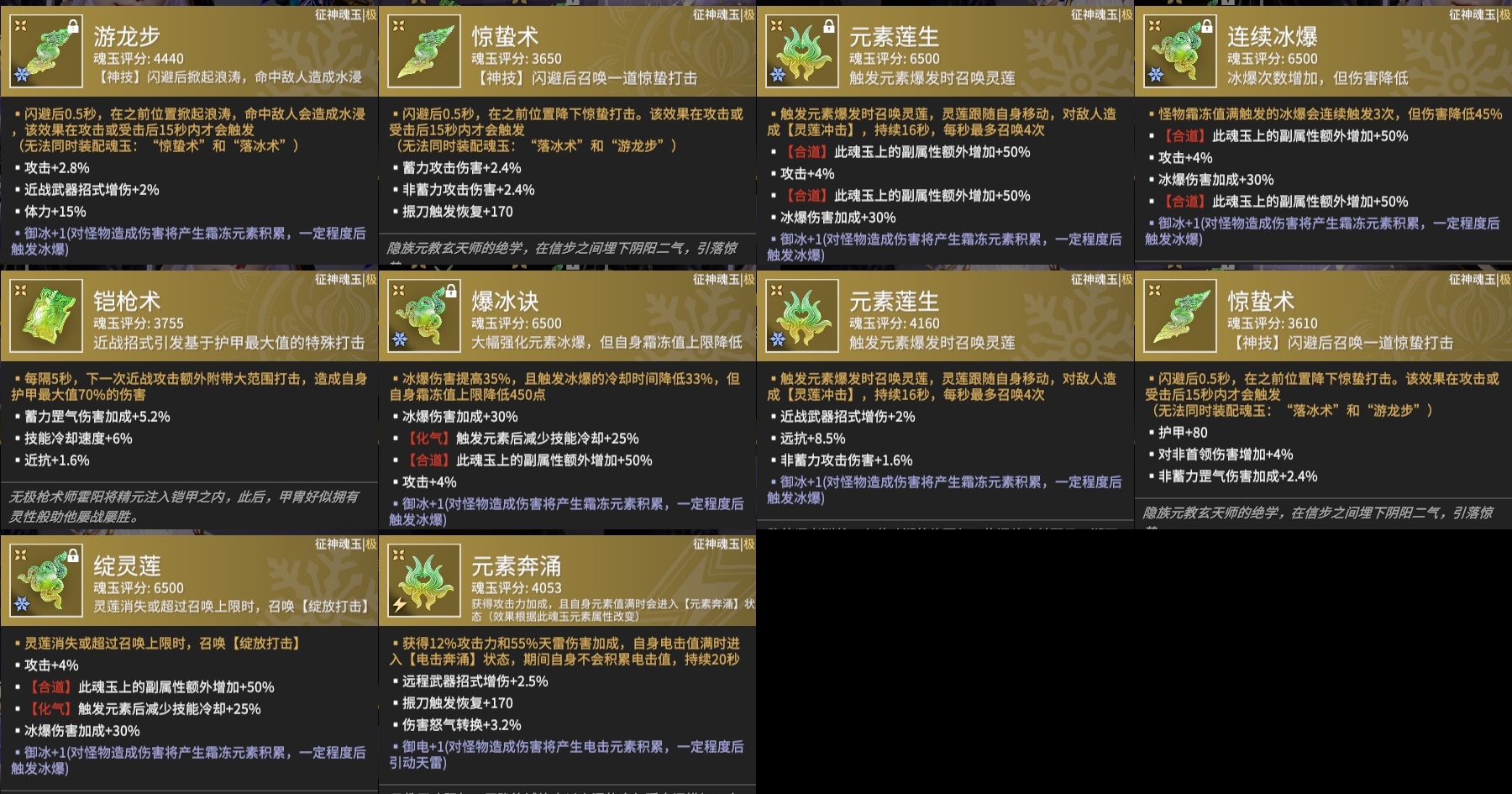Click the 【化气】 tag in 绽灵莲 card
Viewport: 1512px width, 794px height.
pyautogui.click(x=50, y=709)
